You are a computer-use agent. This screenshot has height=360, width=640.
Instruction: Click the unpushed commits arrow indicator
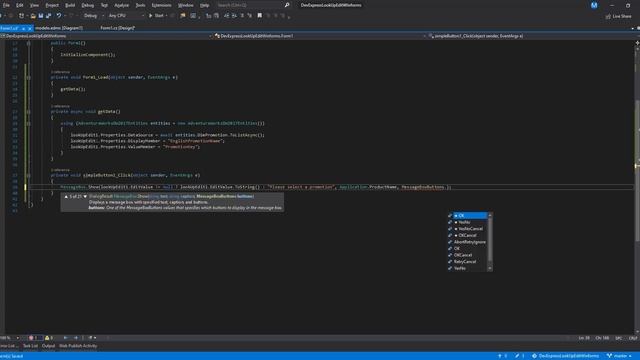(502, 356)
